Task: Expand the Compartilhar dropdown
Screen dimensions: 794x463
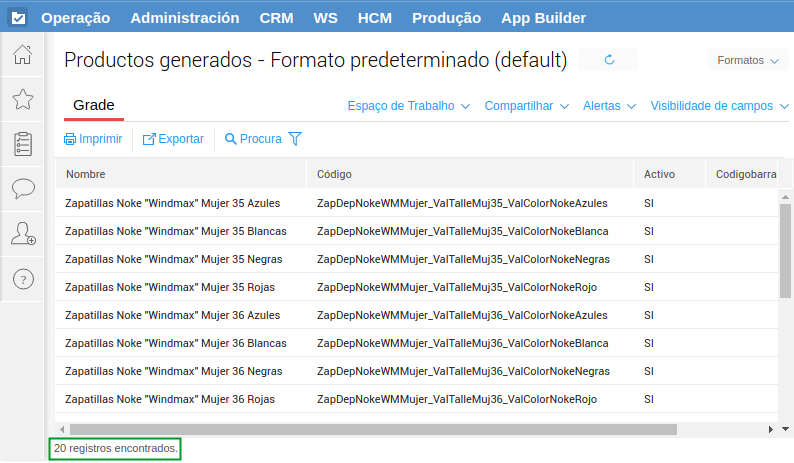Action: point(526,106)
